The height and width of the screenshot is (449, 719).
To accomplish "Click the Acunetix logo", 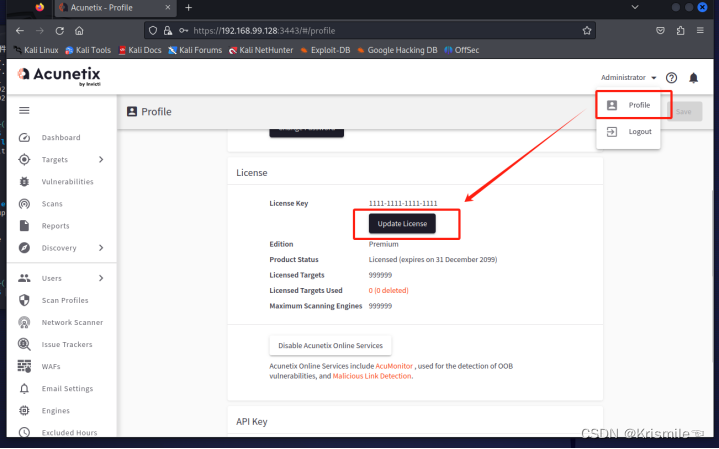I will 59,76.
